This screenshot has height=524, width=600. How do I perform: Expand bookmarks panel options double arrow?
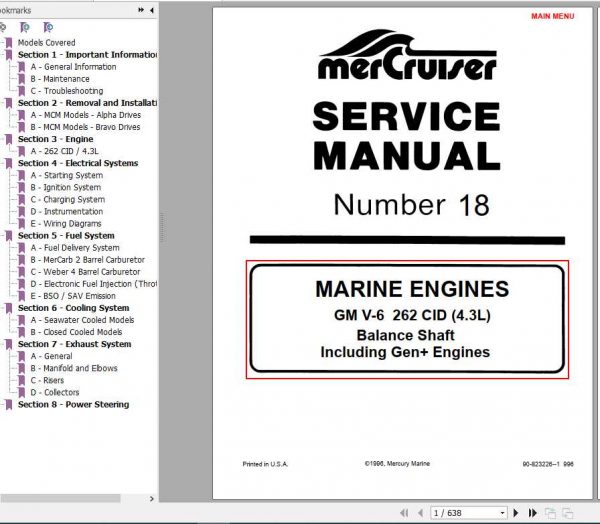[x=141, y=10]
